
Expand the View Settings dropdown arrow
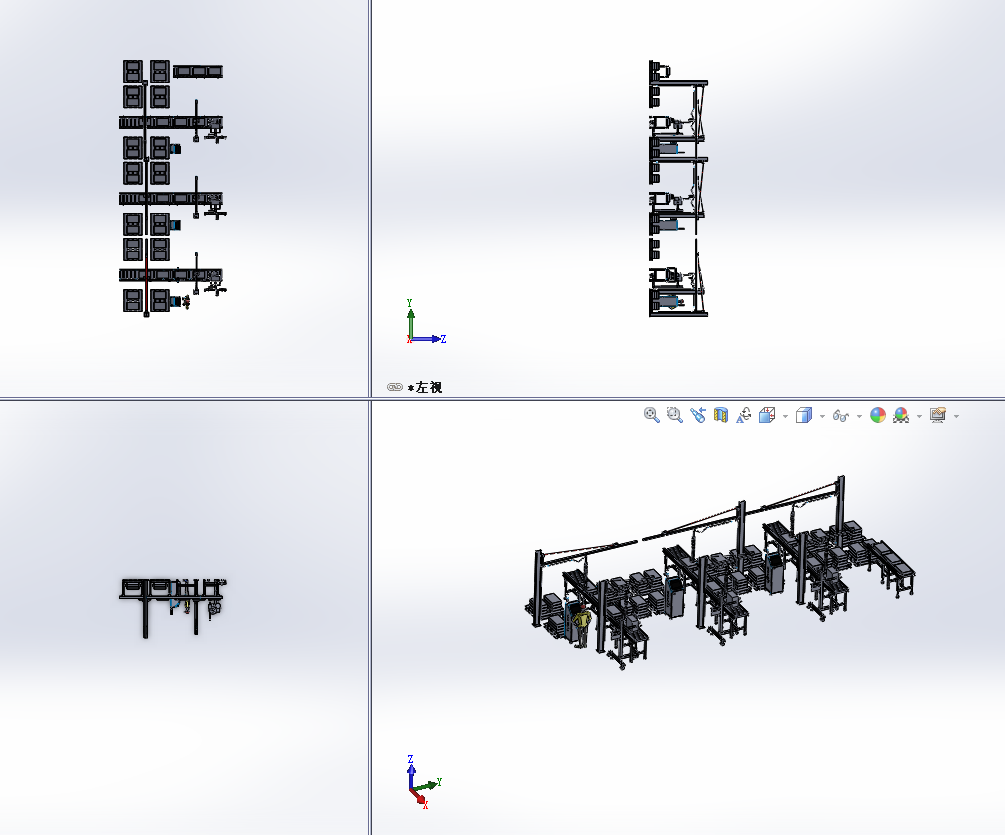tap(956, 417)
